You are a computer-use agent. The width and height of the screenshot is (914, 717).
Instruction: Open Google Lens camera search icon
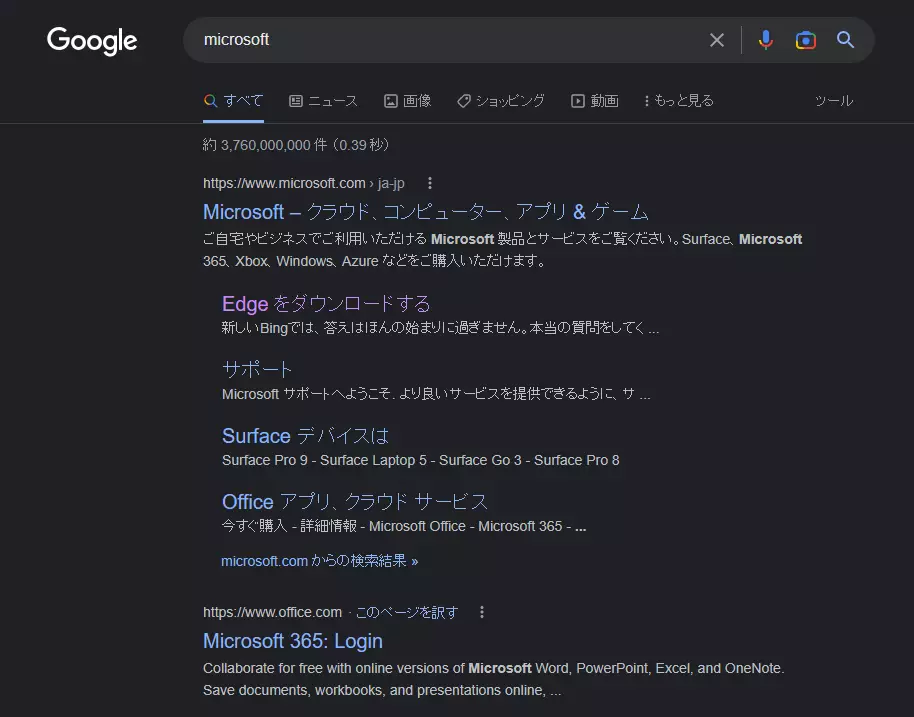click(x=806, y=40)
